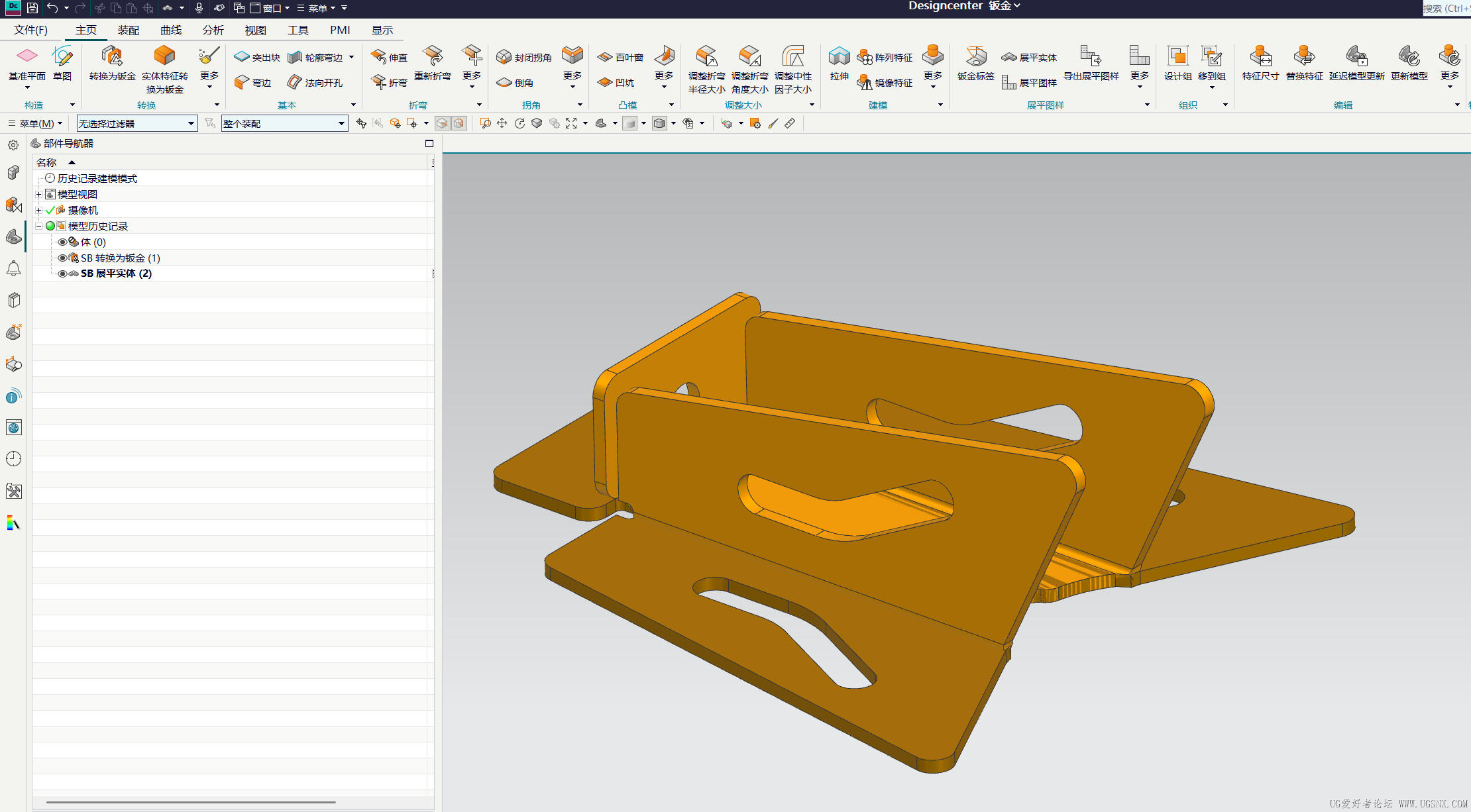Toggle visibility of SB 转换为钣金 (1)
Viewport: 1471px width, 812px height.
tap(62, 258)
